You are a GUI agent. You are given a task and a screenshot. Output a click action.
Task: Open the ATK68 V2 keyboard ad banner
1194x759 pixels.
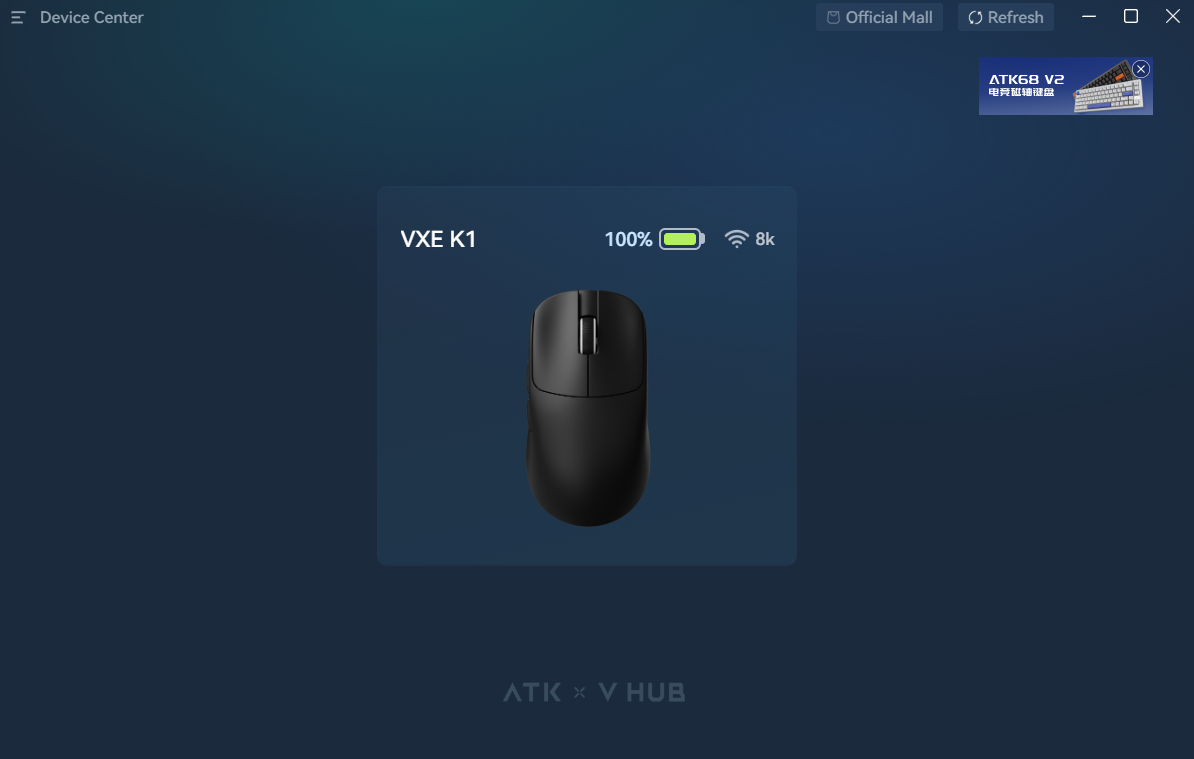(x=1065, y=86)
